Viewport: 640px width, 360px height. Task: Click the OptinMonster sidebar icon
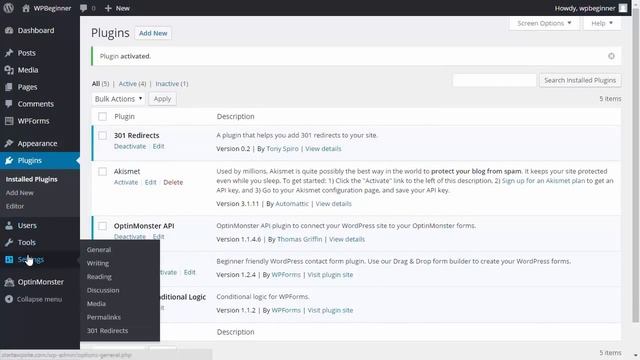tap(9, 282)
